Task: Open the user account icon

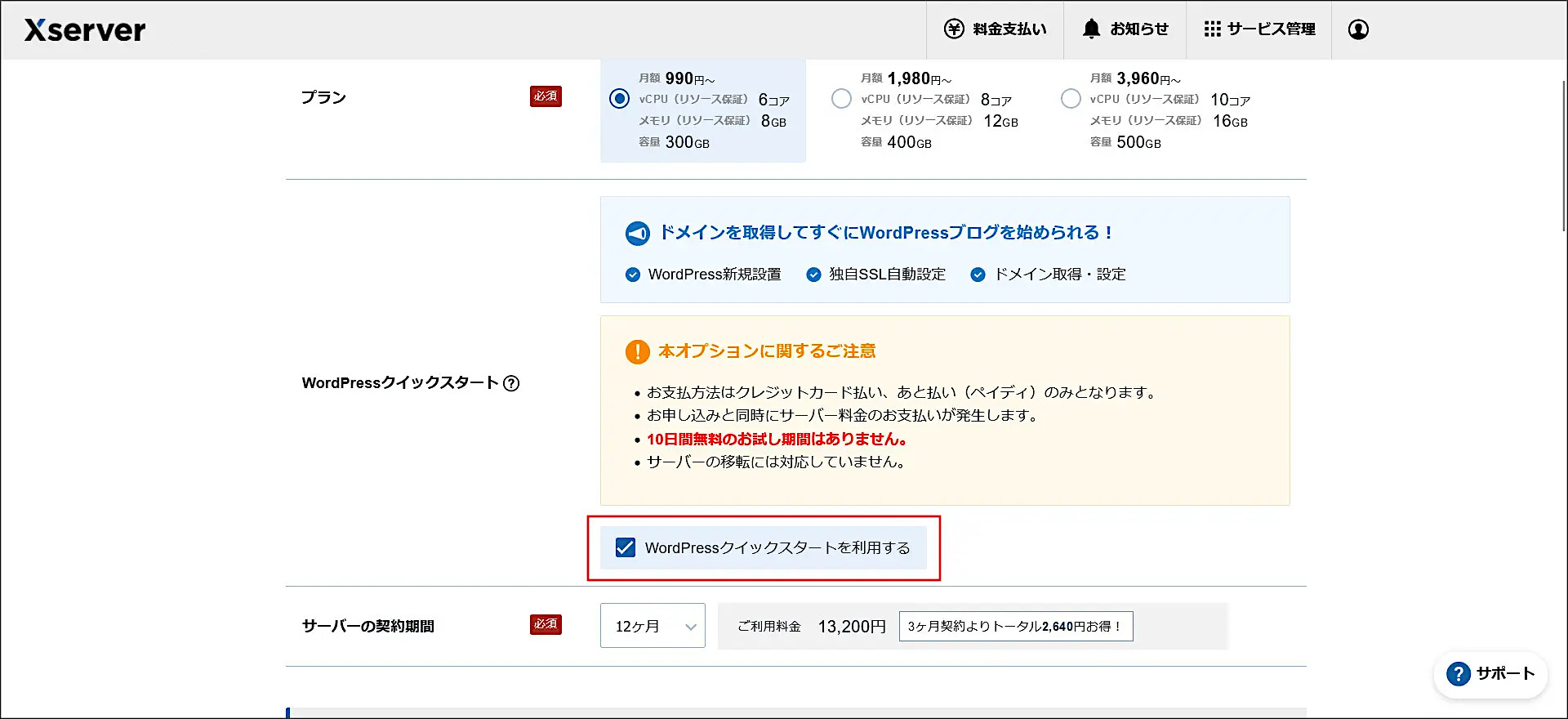Action: pyautogui.click(x=1358, y=29)
